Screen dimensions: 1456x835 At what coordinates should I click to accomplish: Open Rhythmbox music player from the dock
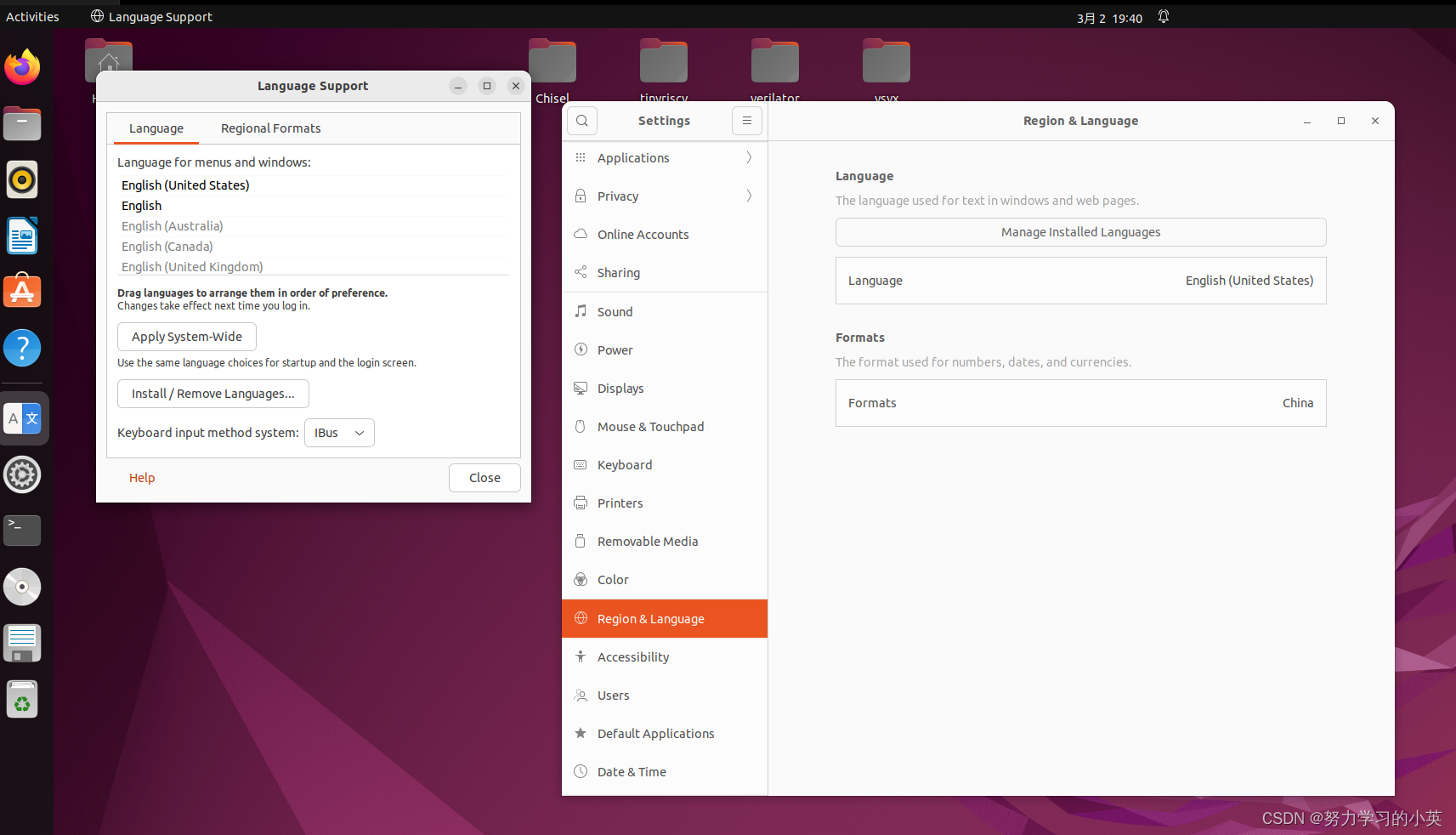(22, 179)
